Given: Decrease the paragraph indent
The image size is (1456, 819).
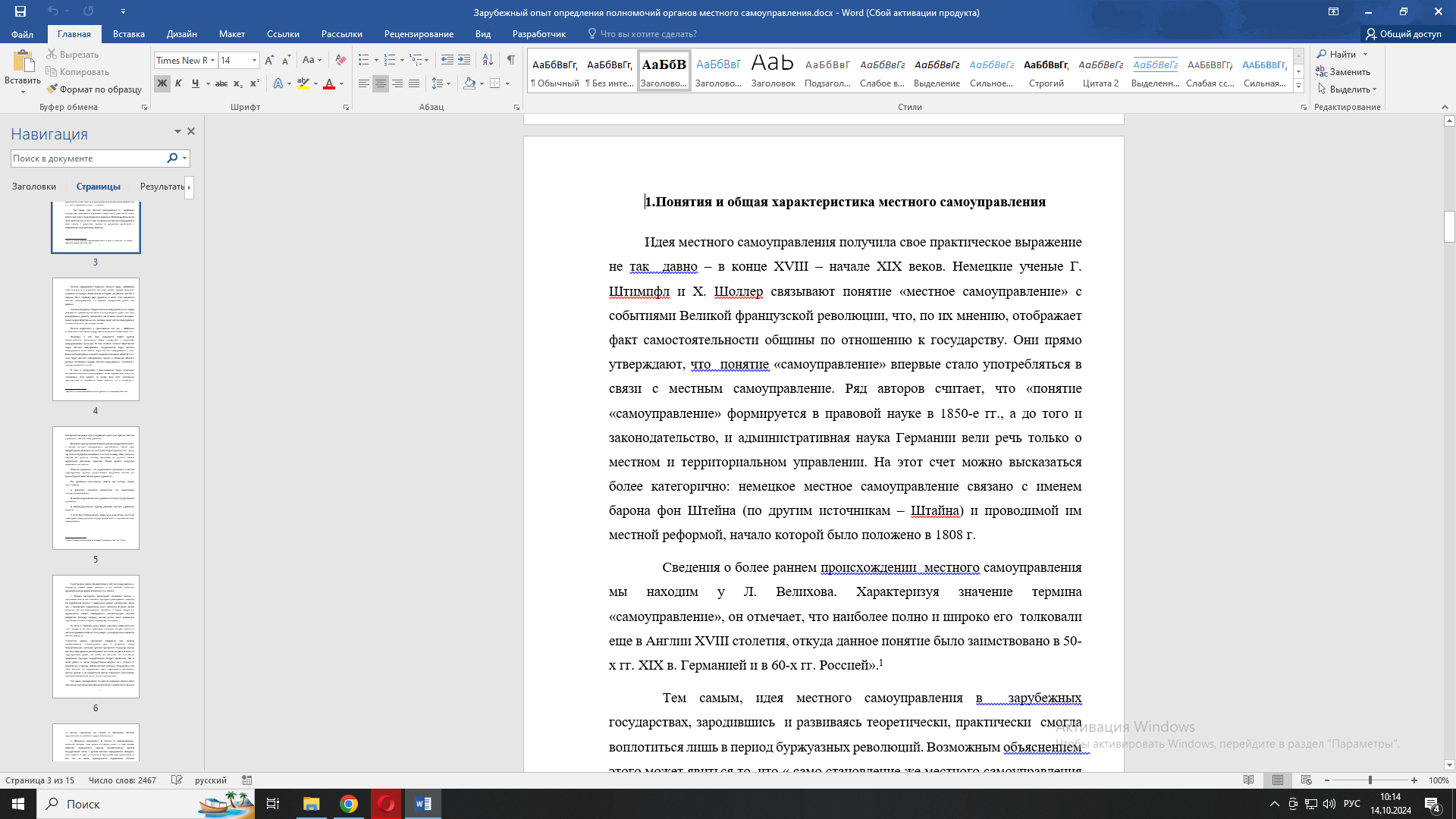Looking at the screenshot, I should [447, 61].
